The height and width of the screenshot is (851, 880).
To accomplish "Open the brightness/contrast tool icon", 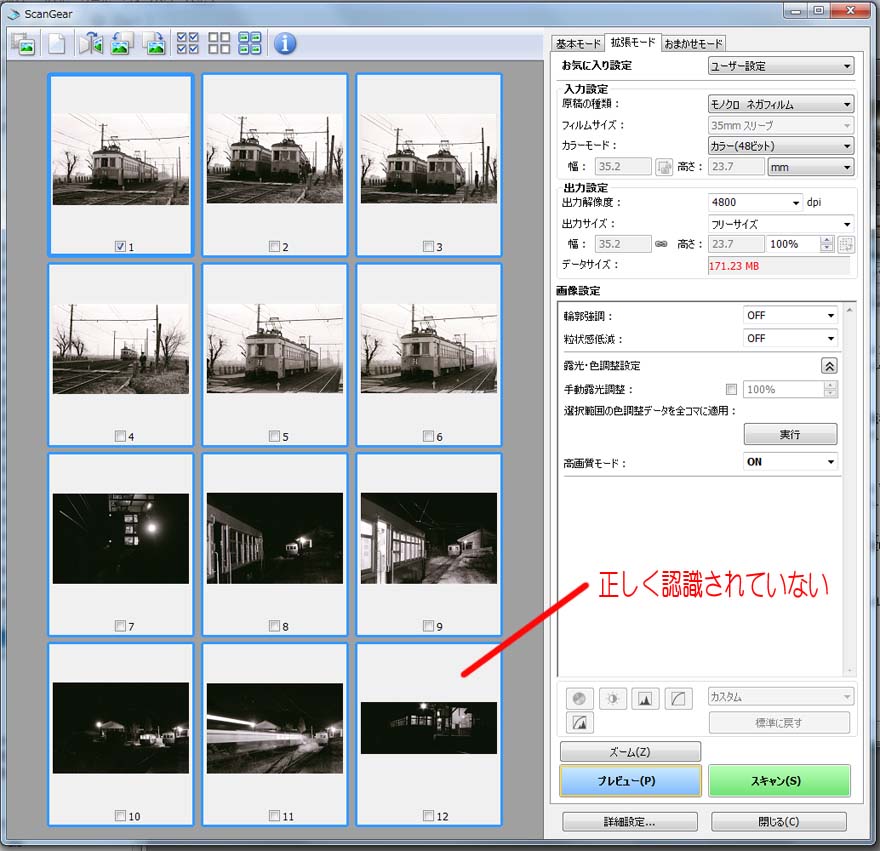I will 612,698.
